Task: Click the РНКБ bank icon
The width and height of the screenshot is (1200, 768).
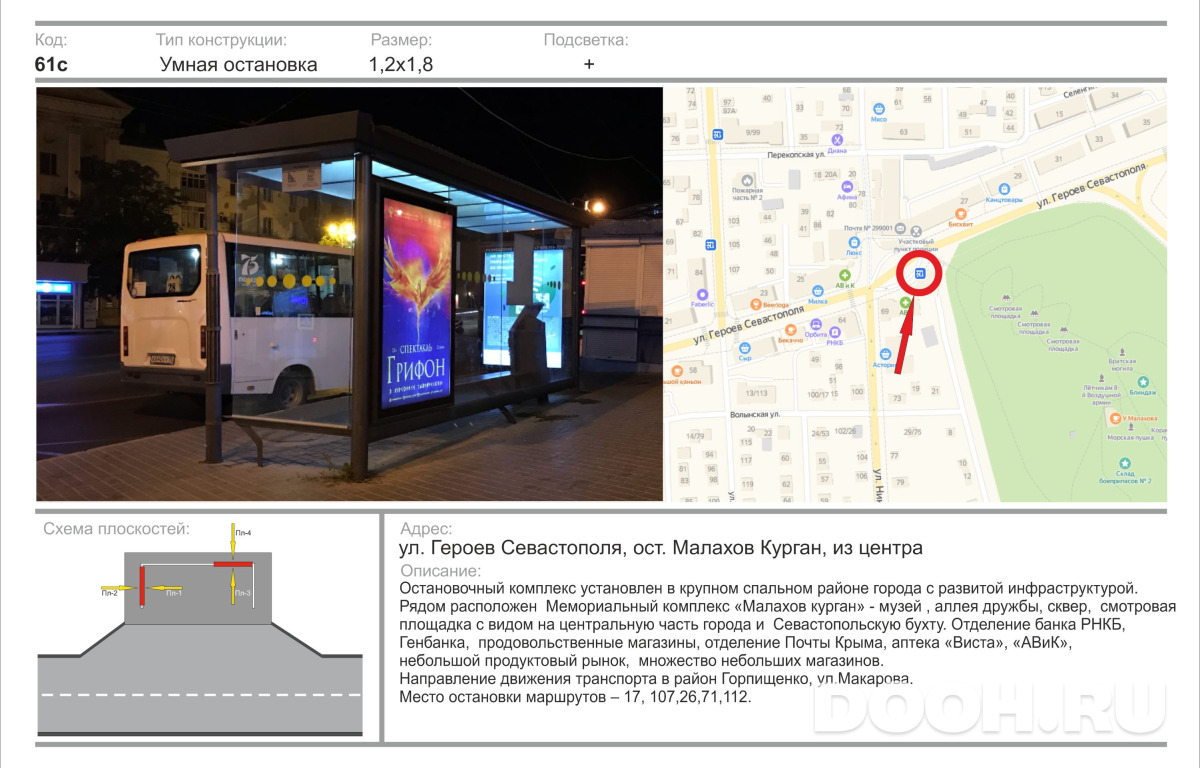Action: click(x=835, y=331)
